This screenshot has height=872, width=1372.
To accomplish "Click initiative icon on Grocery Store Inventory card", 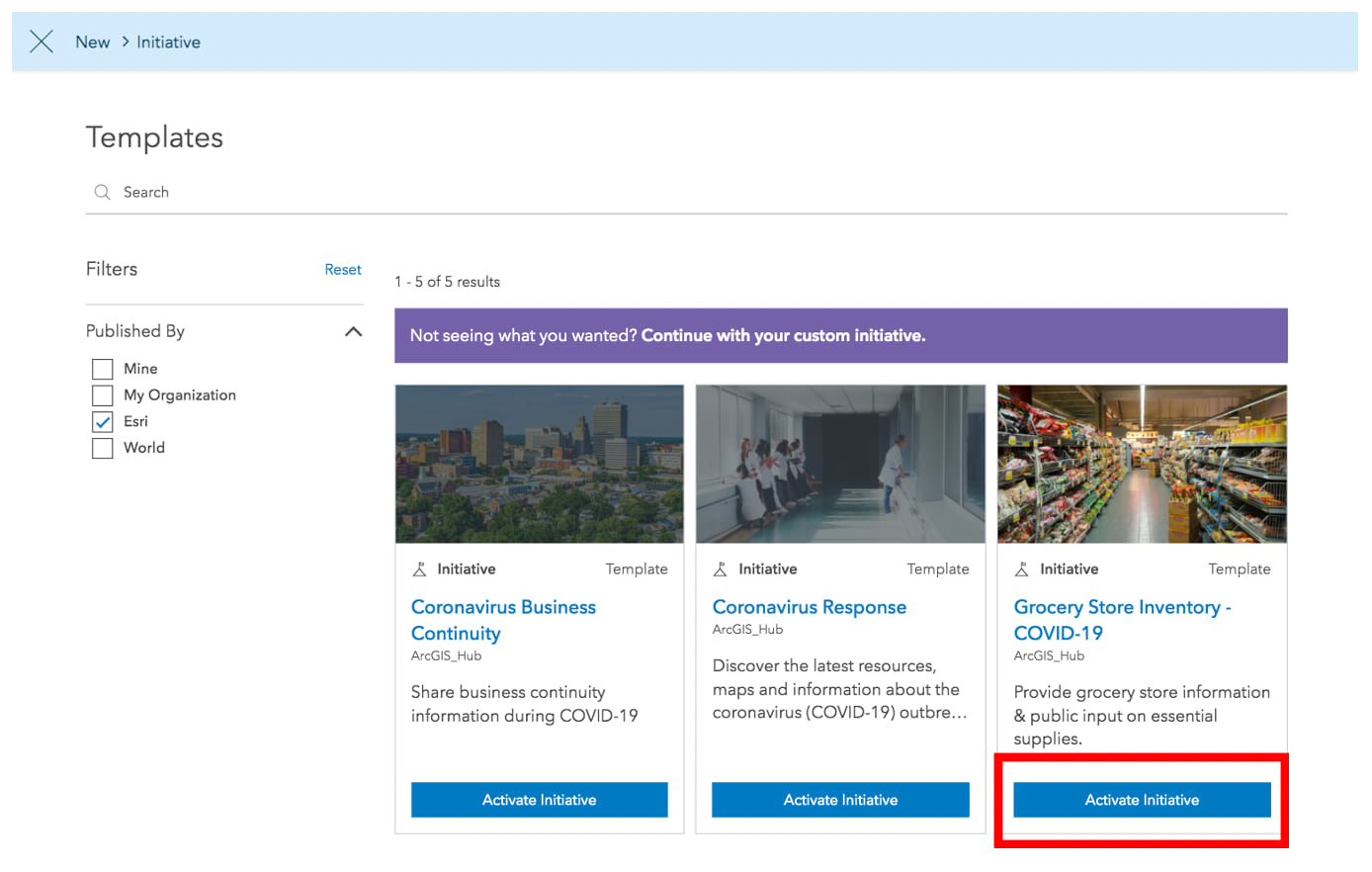I will 1022,569.
